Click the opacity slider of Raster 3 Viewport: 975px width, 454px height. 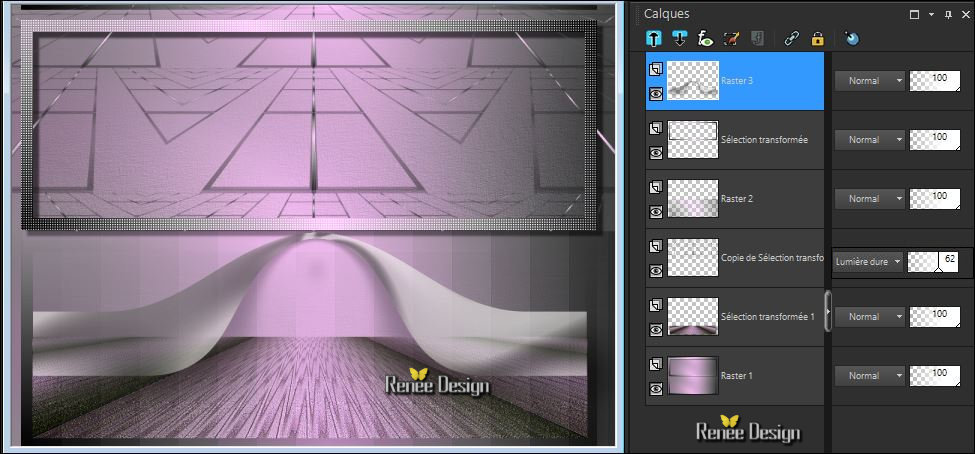pyautogui.click(x=935, y=81)
